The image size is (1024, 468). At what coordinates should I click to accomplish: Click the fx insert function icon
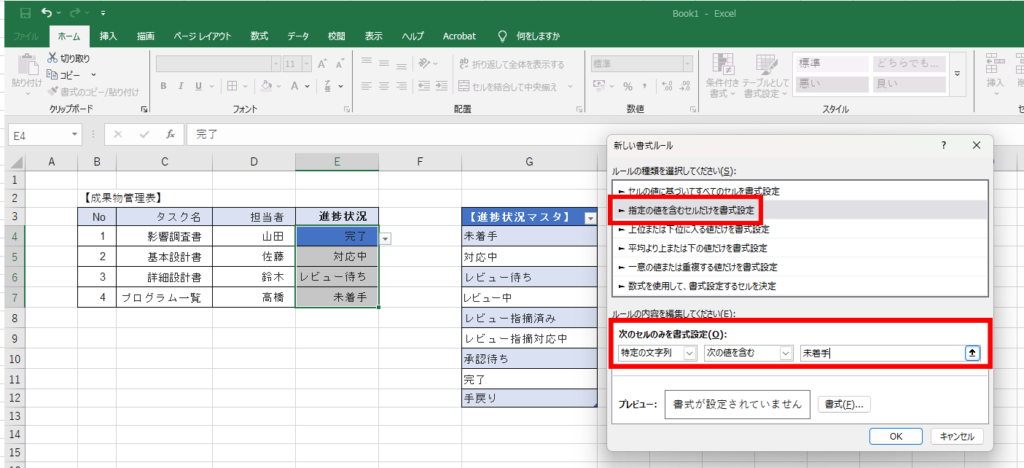(x=171, y=134)
